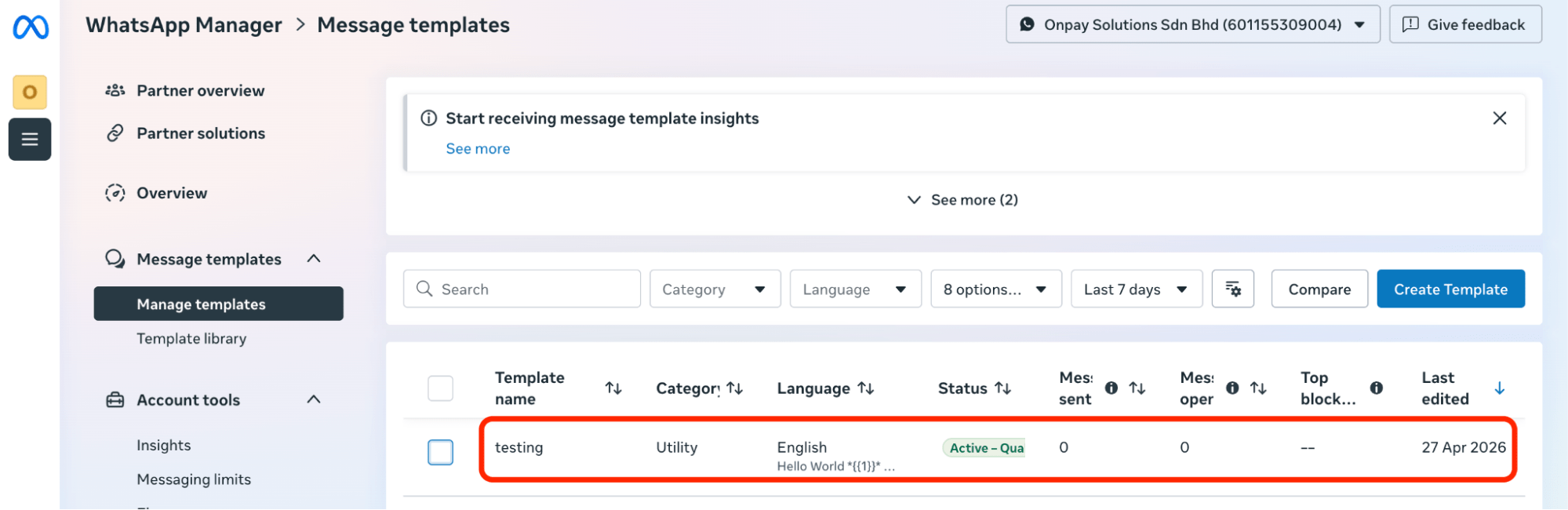Open the hamburger menu button

[30, 140]
